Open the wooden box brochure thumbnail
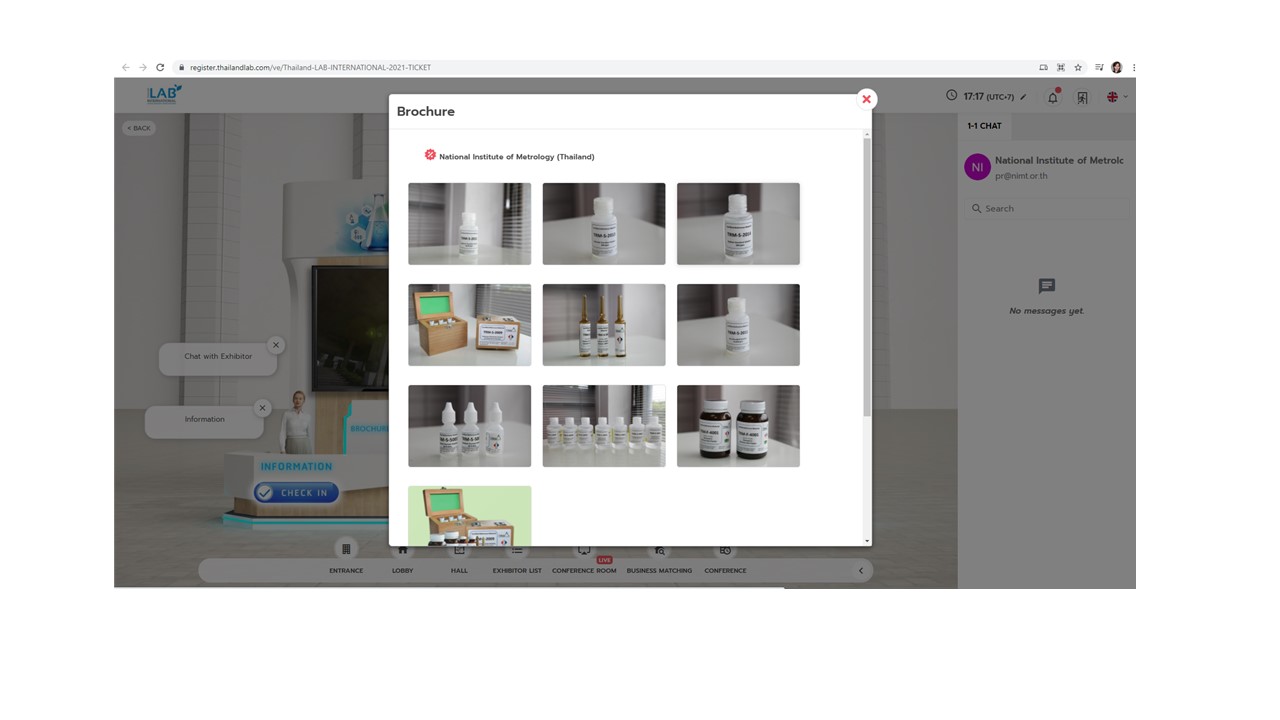1280x720 pixels. 469,325
